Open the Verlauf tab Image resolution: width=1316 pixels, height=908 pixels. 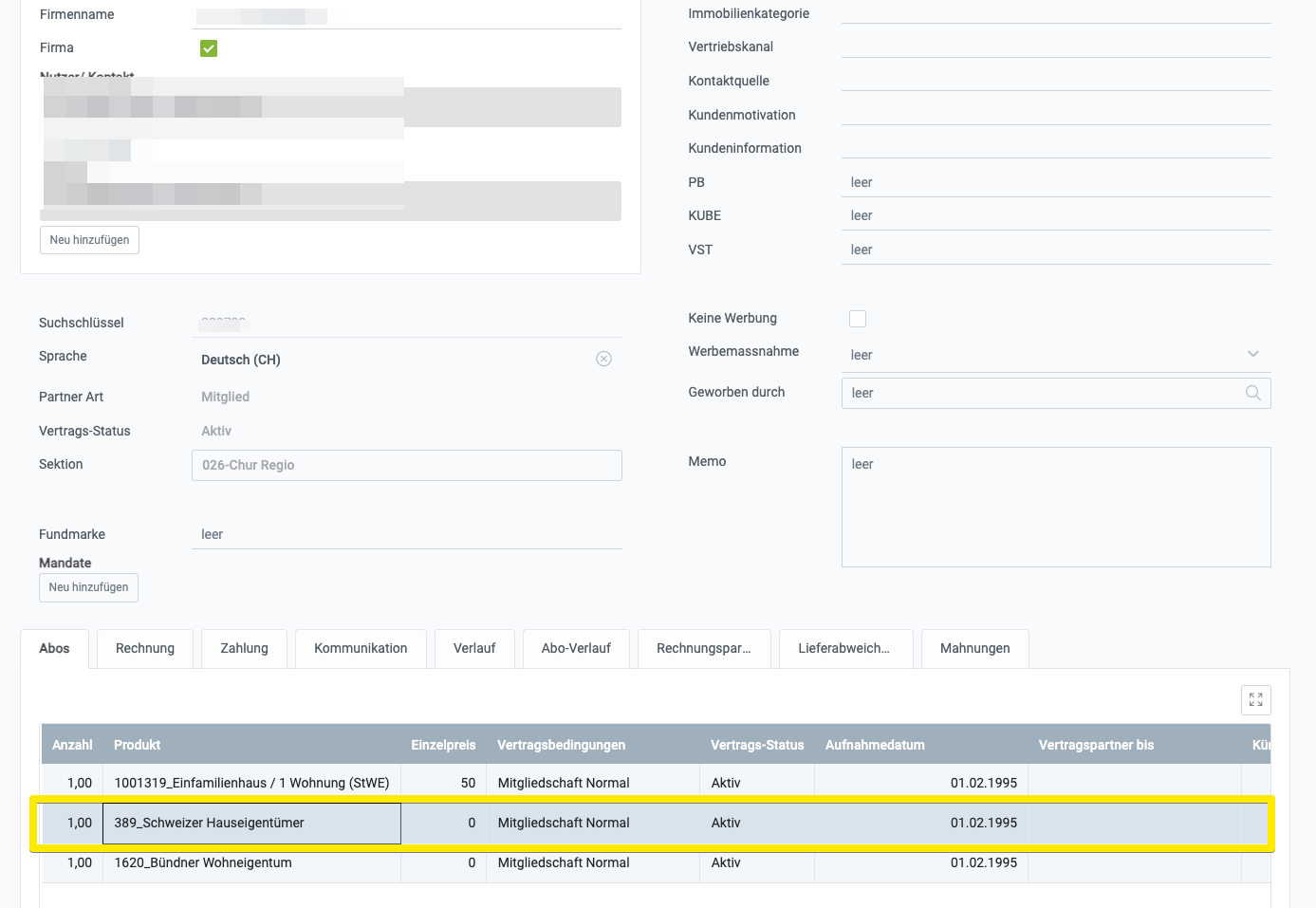point(474,649)
